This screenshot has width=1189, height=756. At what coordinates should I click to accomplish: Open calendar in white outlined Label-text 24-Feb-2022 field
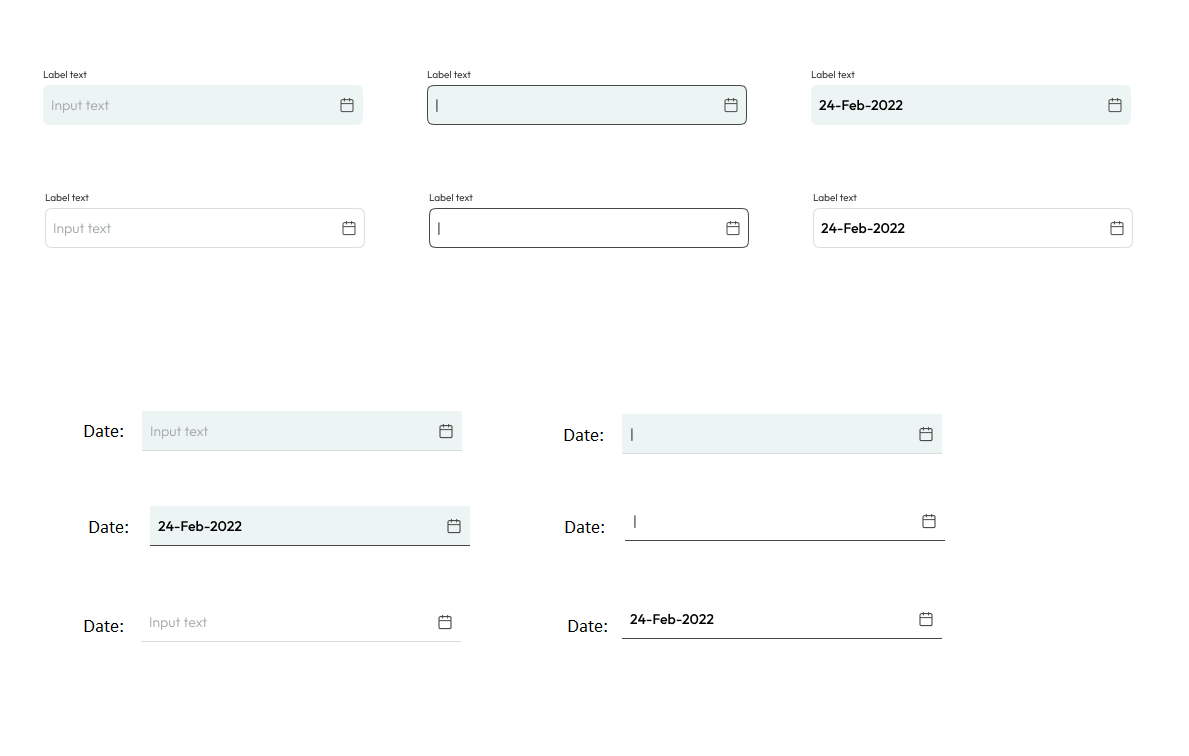pyautogui.click(x=1117, y=228)
